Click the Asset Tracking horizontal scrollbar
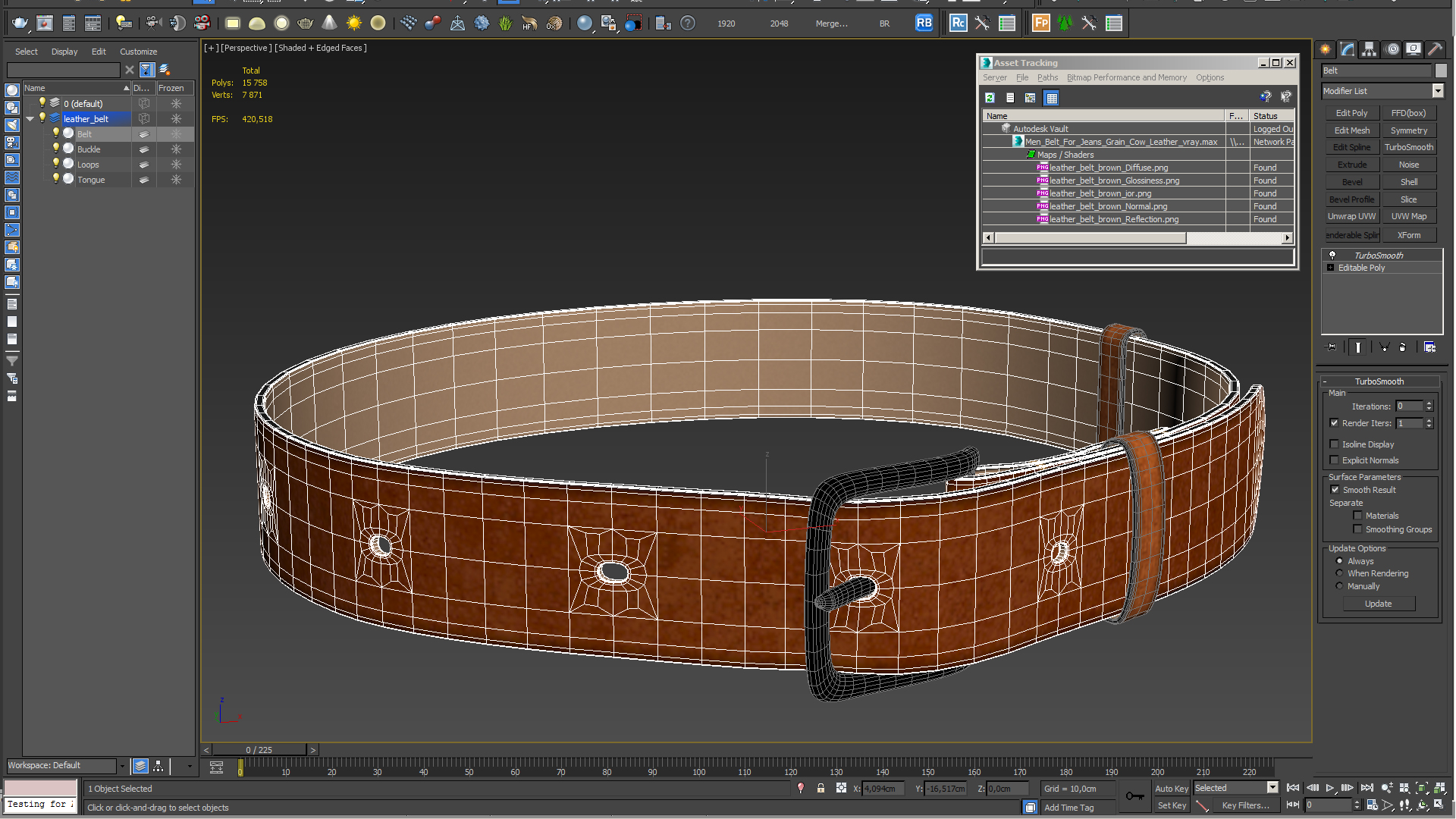This screenshot has height=819, width=1456. point(1089,238)
